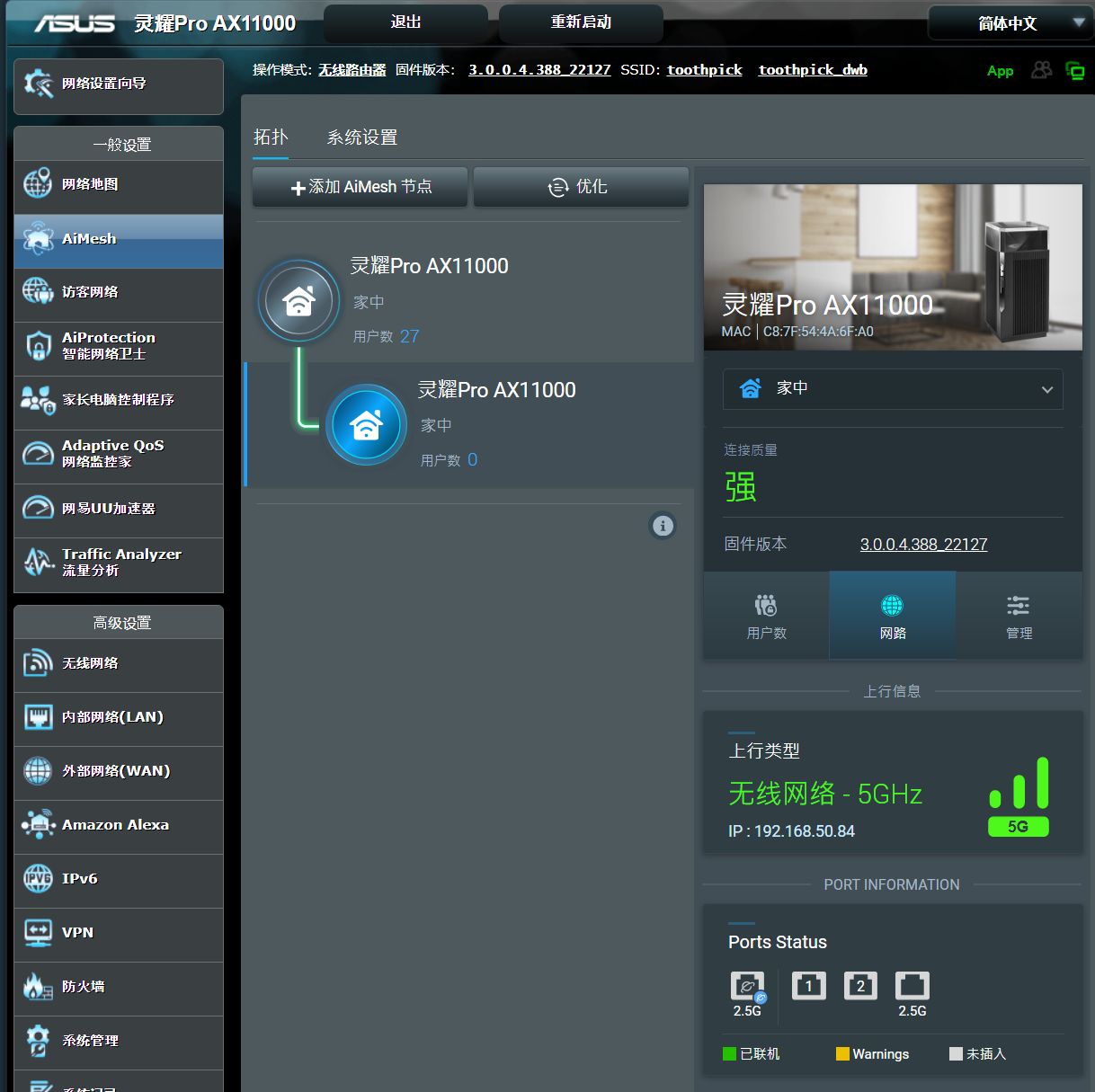Click the 添加 AiMesh 节点 button
1095x1092 pixels.
pos(360,187)
